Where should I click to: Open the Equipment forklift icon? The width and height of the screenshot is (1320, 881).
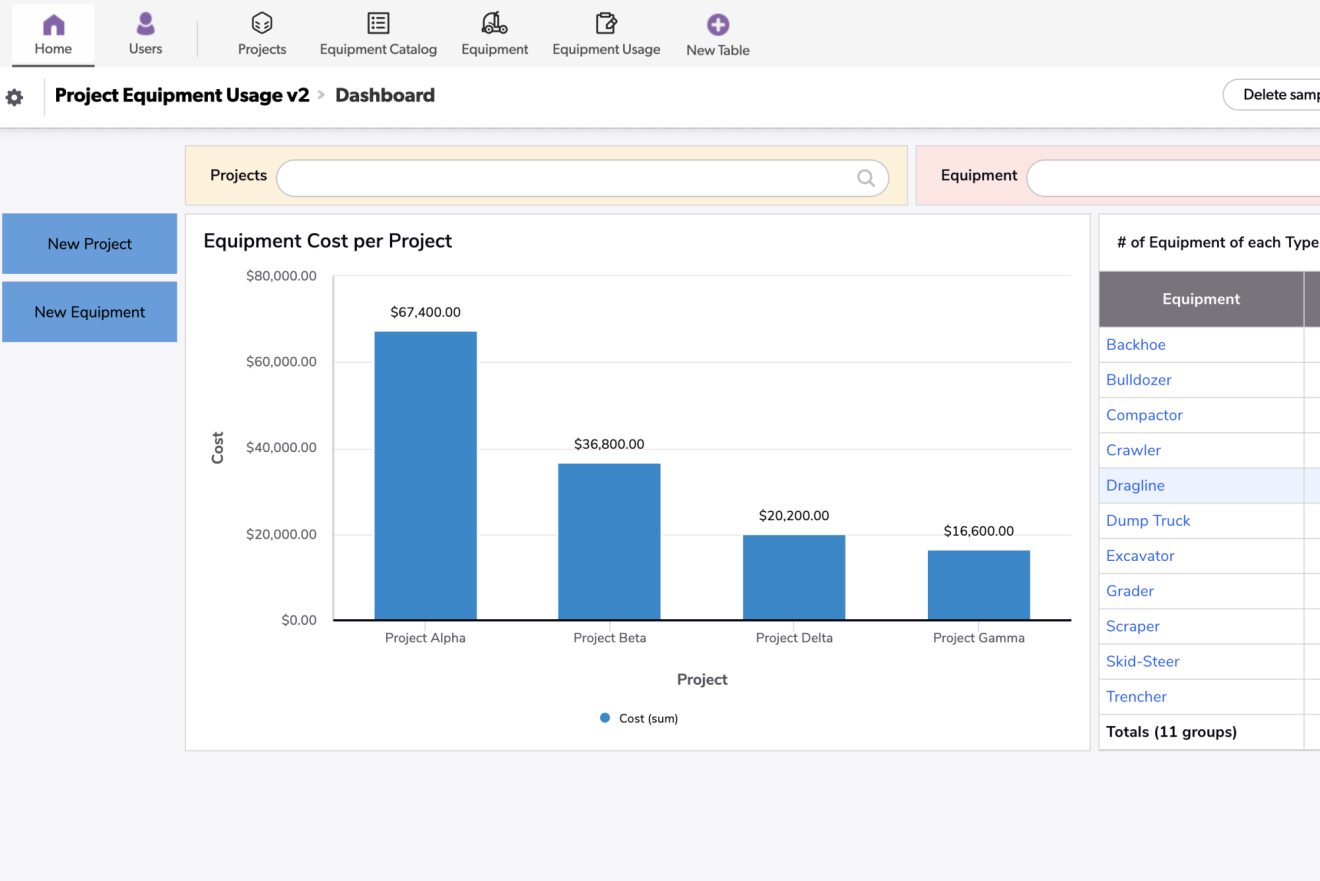pos(494,24)
